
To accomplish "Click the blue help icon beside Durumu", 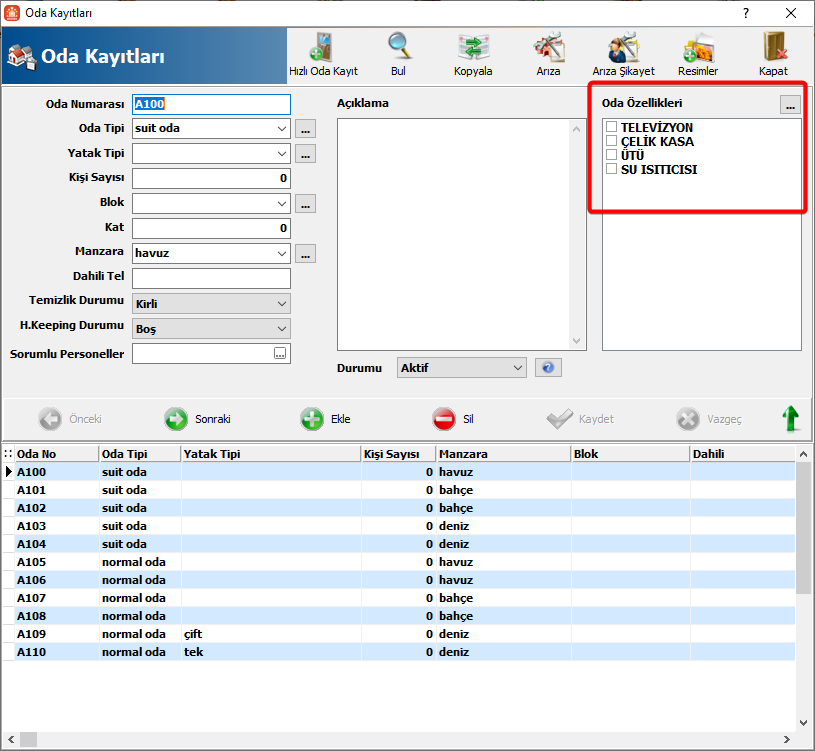I will [x=548, y=368].
